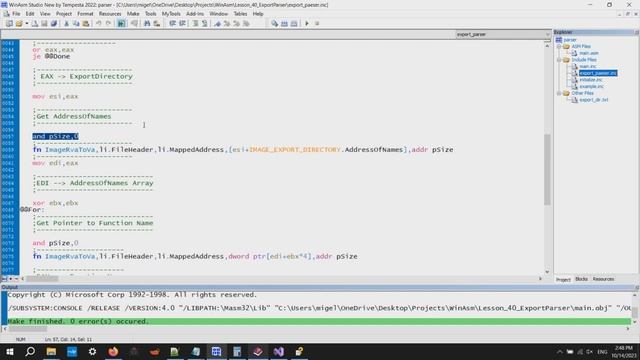640x360 pixels.
Task: Click the Paste toolbar icon
Action: tap(85, 24)
